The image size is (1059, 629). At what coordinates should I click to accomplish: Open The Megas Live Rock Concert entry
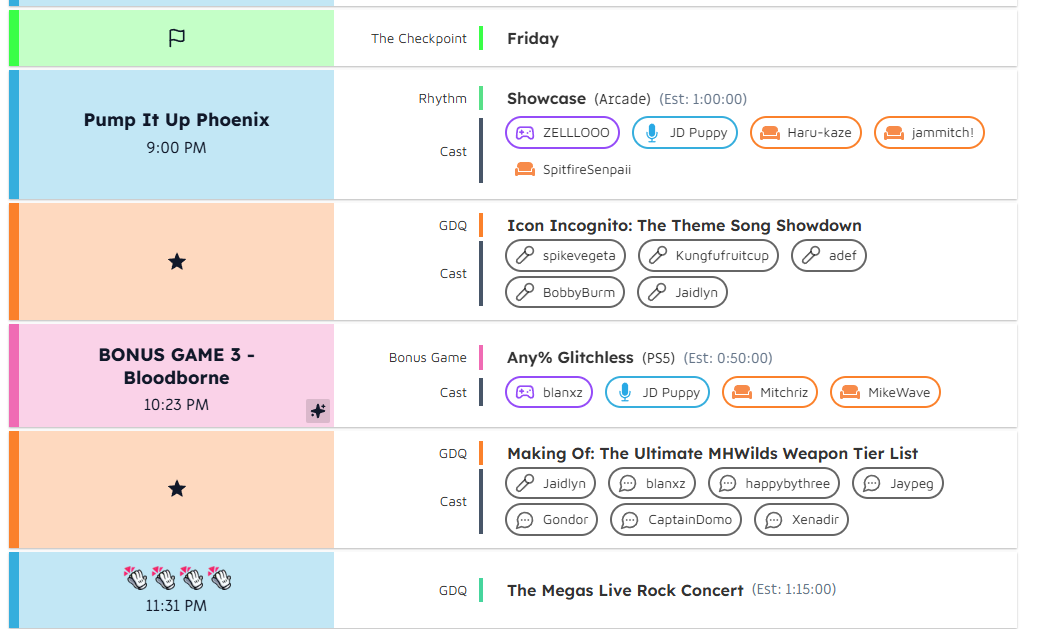pyautogui.click(x=625, y=590)
